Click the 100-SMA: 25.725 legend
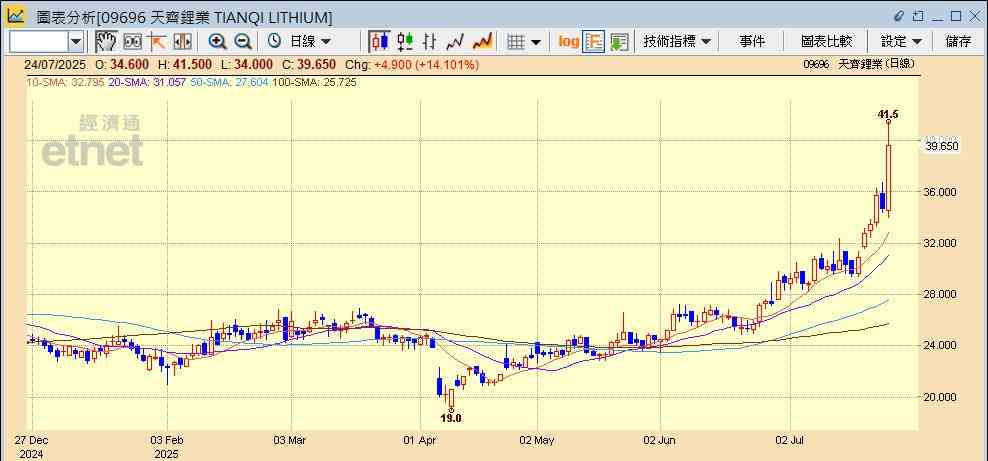 click(314, 82)
